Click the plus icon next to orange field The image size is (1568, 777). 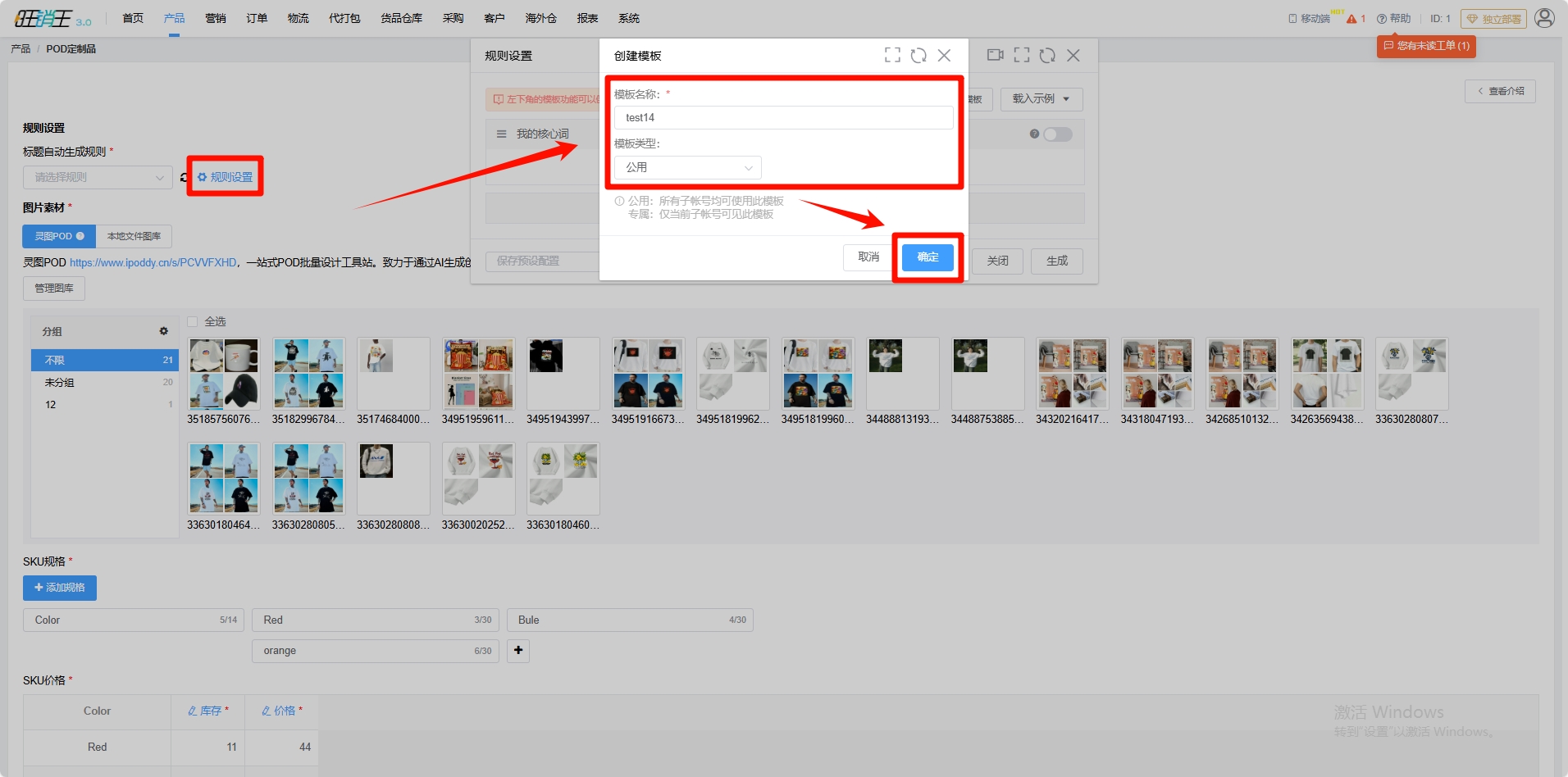click(518, 651)
